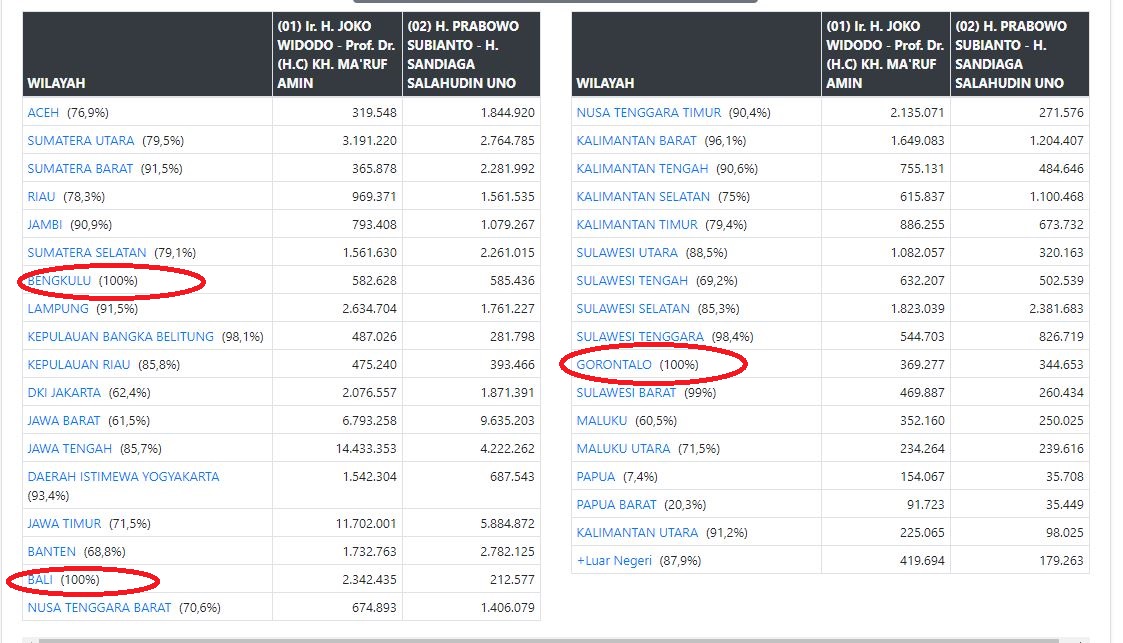Open the ACEH province link
The image size is (1123, 643).
[44, 113]
